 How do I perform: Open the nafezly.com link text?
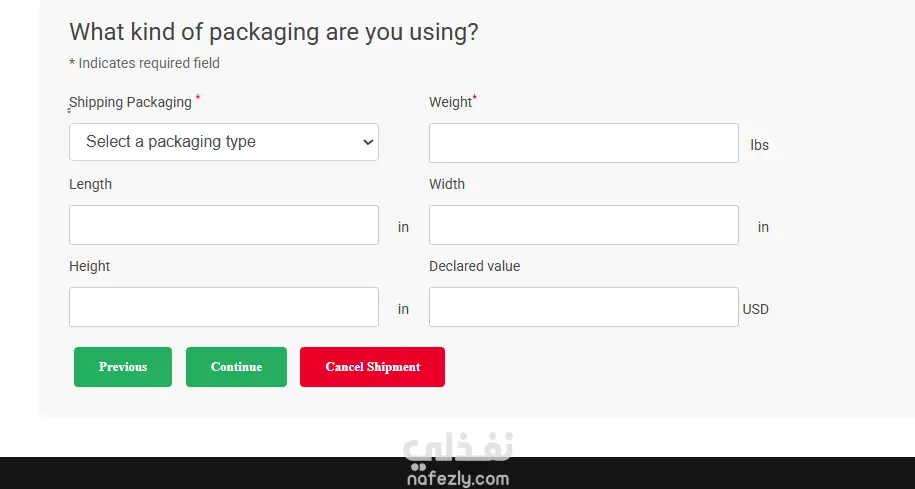click(x=458, y=479)
